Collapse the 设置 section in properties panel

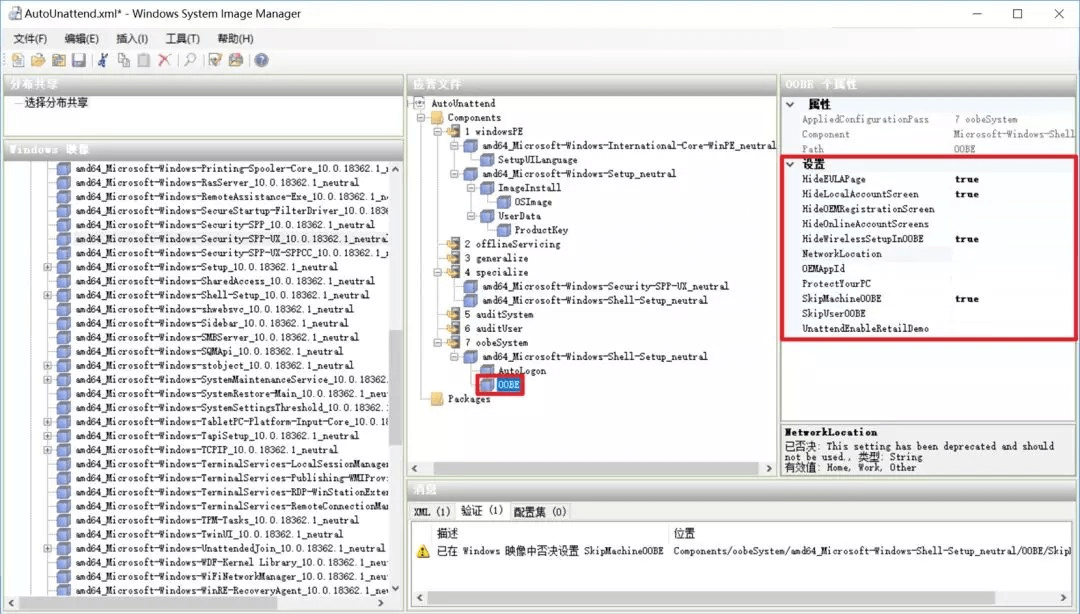point(790,164)
